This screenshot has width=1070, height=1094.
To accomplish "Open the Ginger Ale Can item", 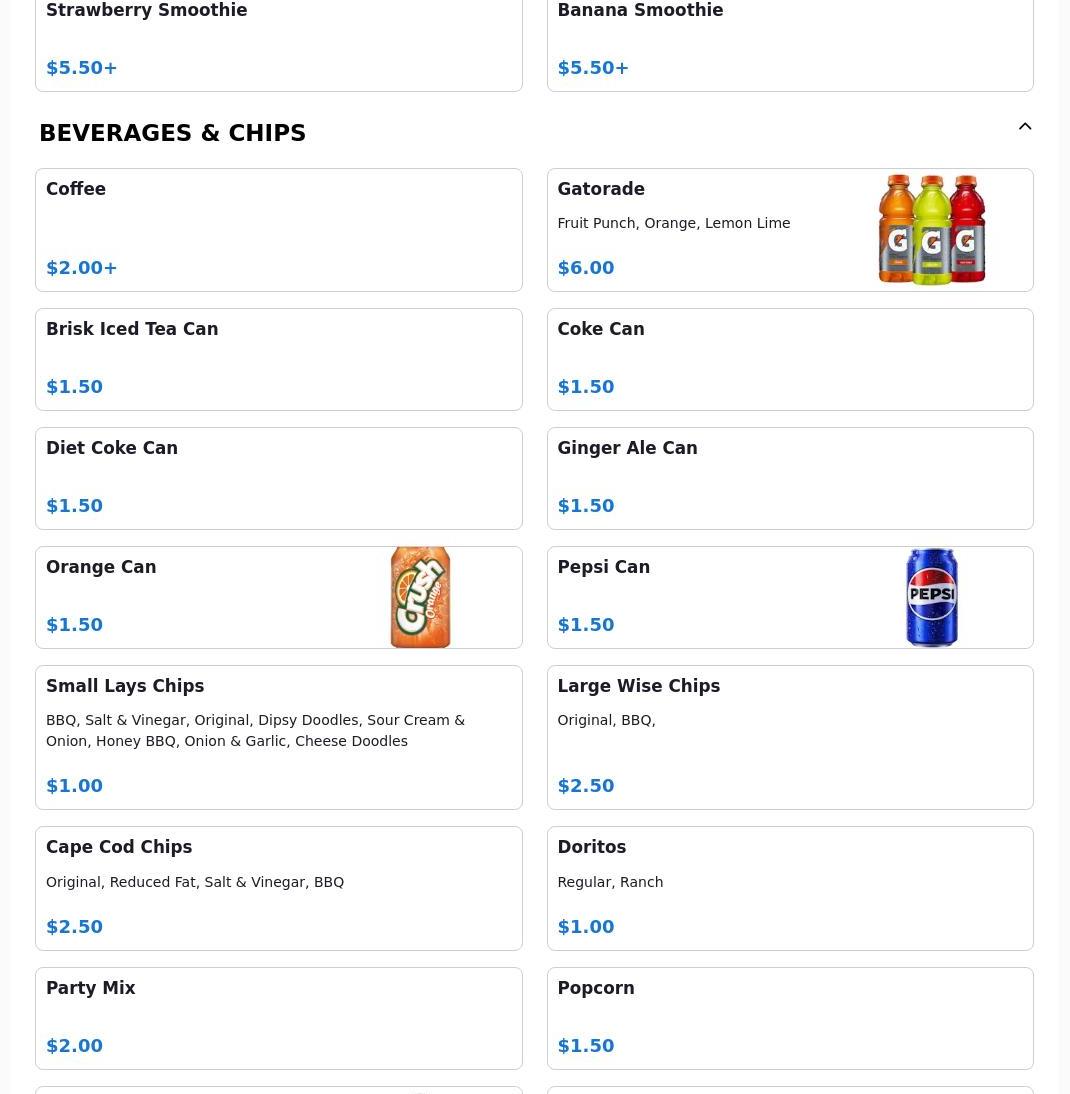I will [789, 478].
